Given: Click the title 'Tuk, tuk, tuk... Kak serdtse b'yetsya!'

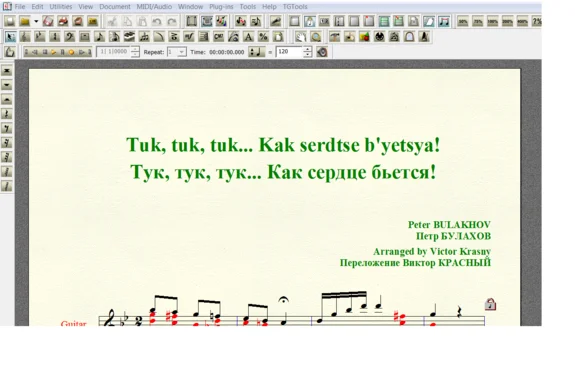Looking at the screenshot, I should (x=283, y=145).
